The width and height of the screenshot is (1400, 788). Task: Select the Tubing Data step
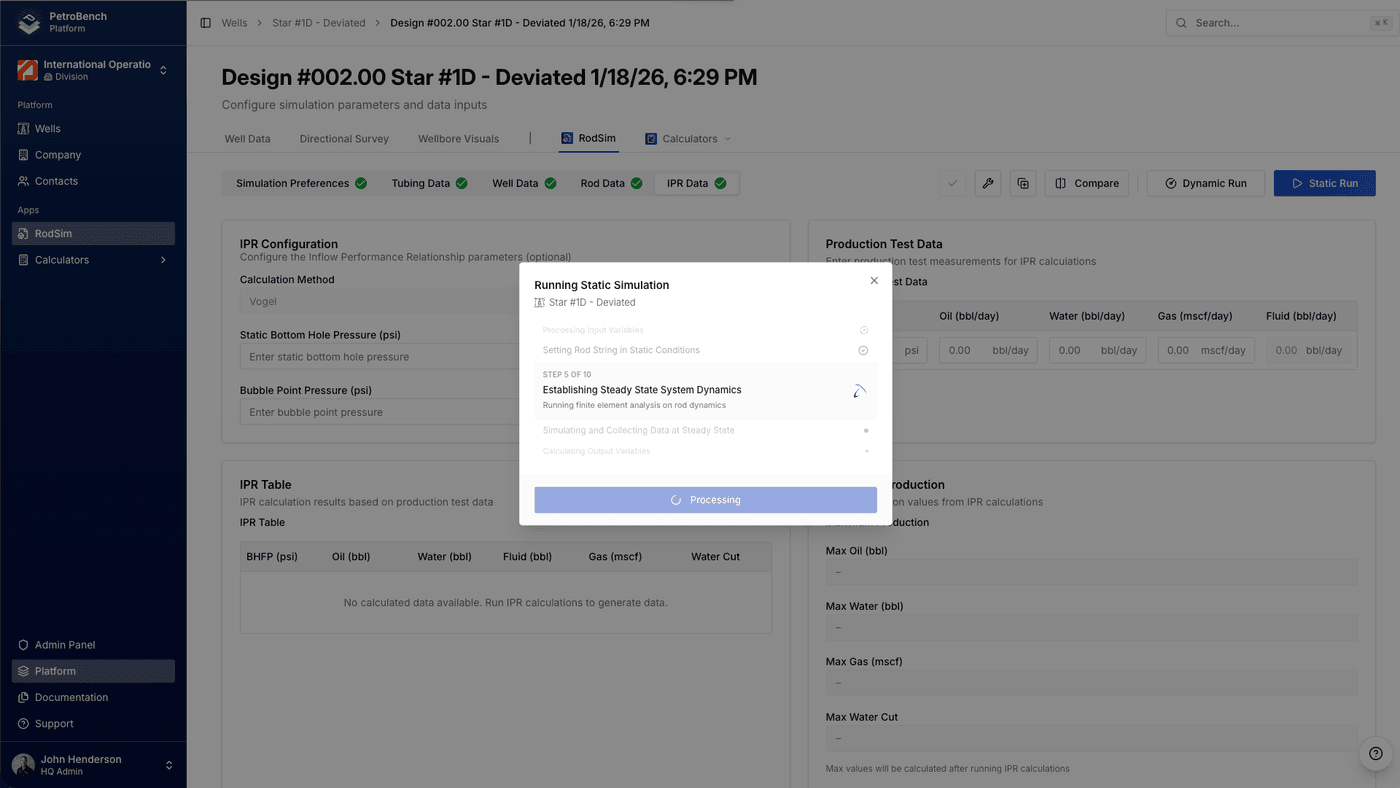point(428,183)
